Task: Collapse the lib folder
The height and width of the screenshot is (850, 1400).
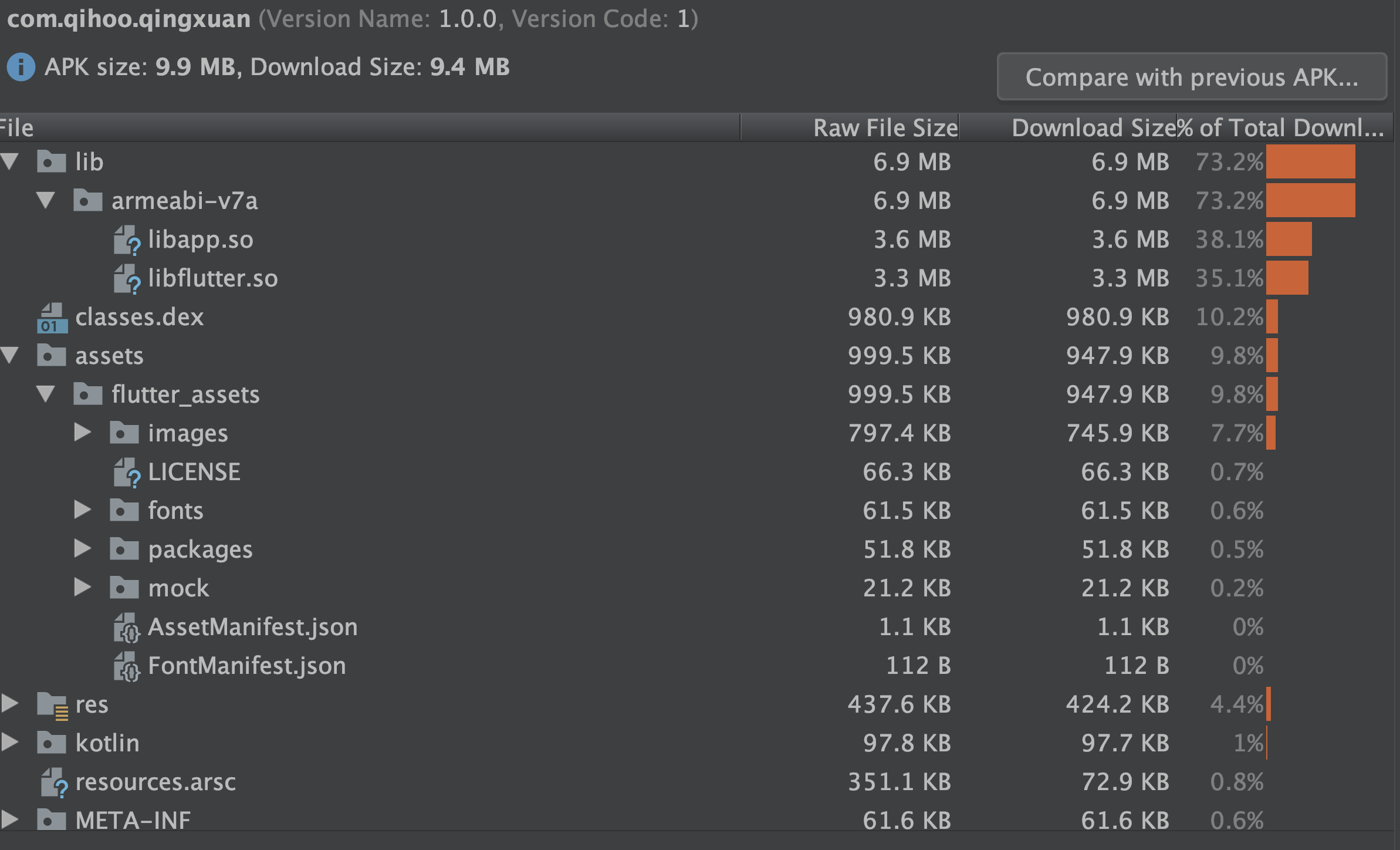Action: click(10, 161)
